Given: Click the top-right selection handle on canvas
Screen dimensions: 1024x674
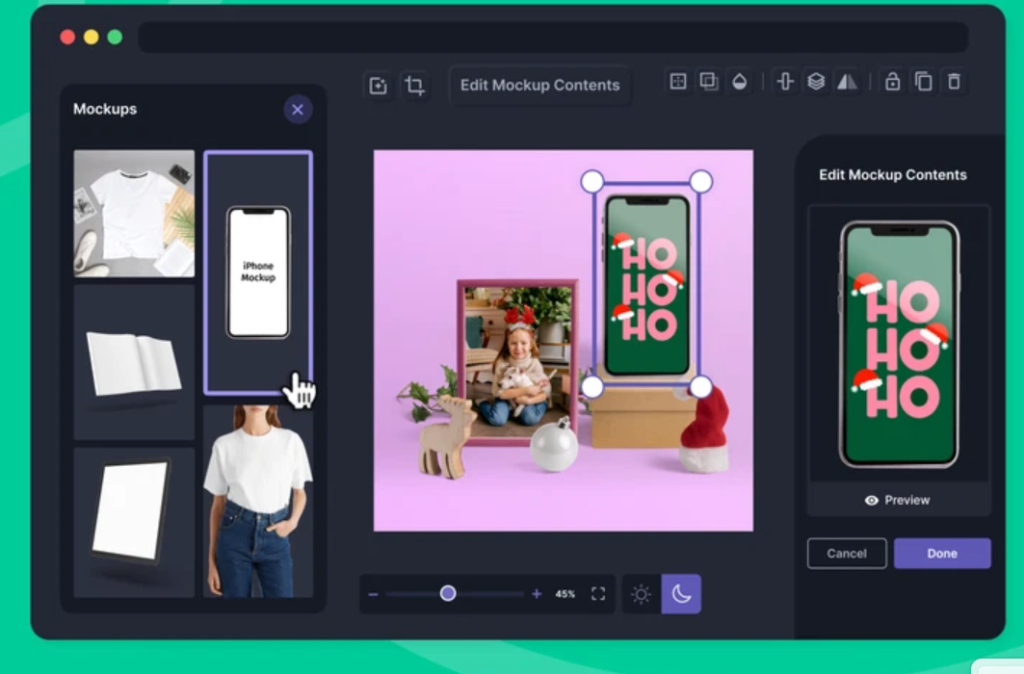Looking at the screenshot, I should tap(701, 182).
